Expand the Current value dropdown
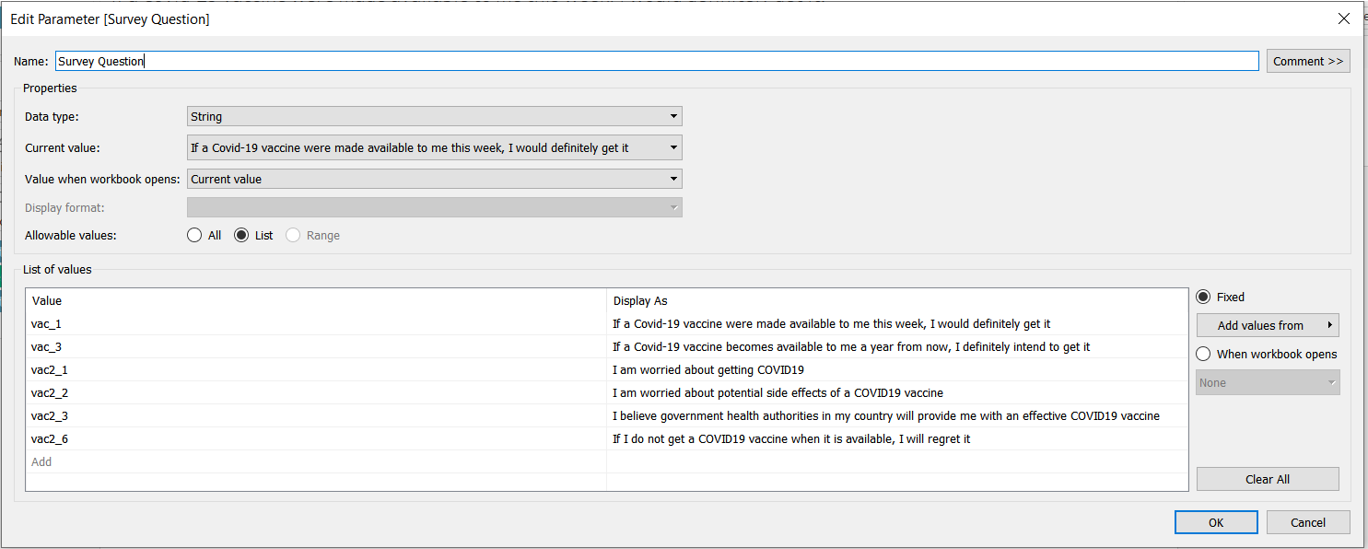1368x549 pixels. pyautogui.click(x=435, y=148)
